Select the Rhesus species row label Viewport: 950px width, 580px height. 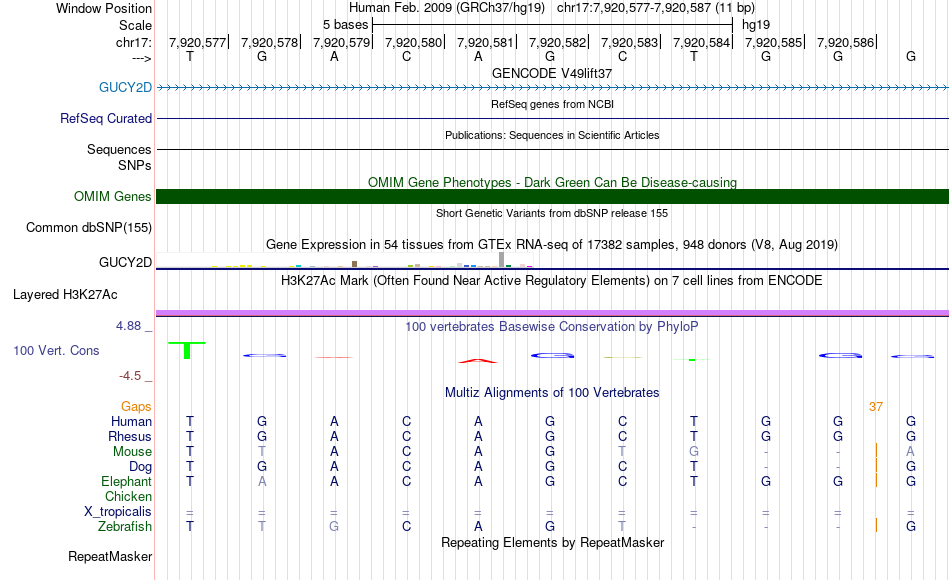(x=130, y=436)
